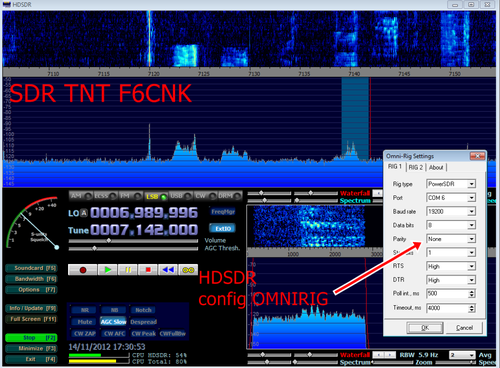Screen dimensions: 500x368
Task: Open the Baud rate combo box
Action: pyautogui.click(x=451, y=212)
